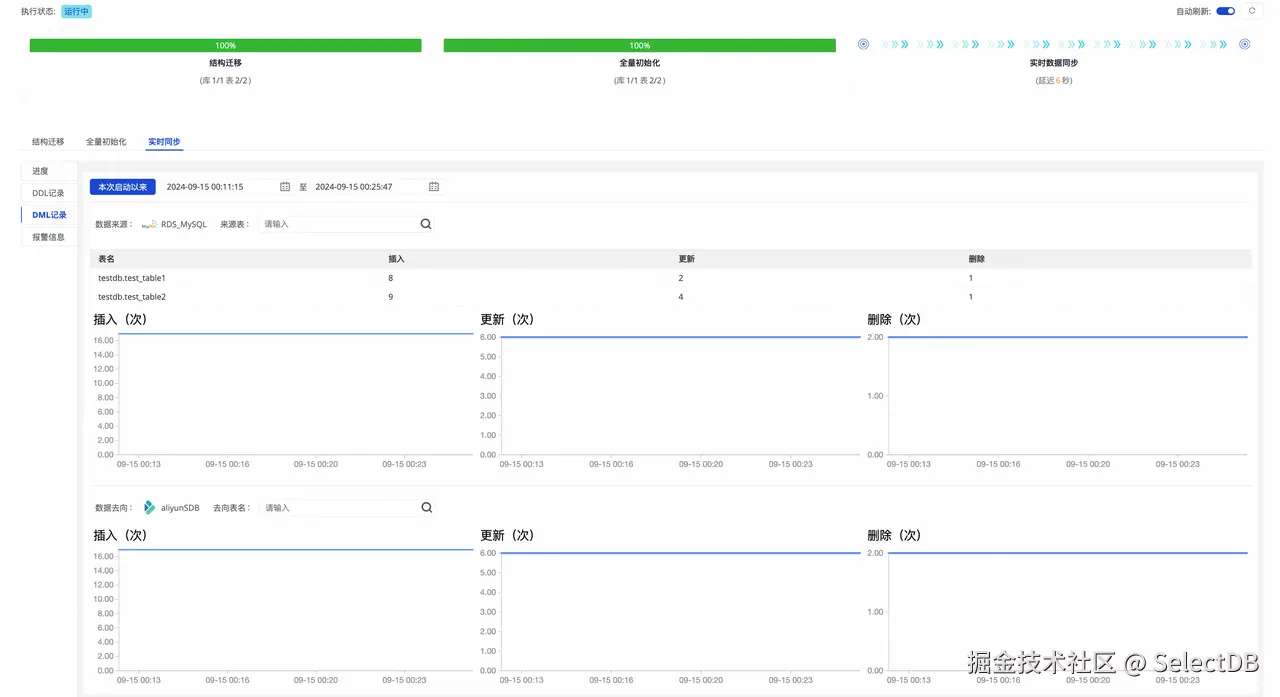Screen dimensions: 1280x697
Task: Select the testdb.test_table2 row name
Action: 132,297
